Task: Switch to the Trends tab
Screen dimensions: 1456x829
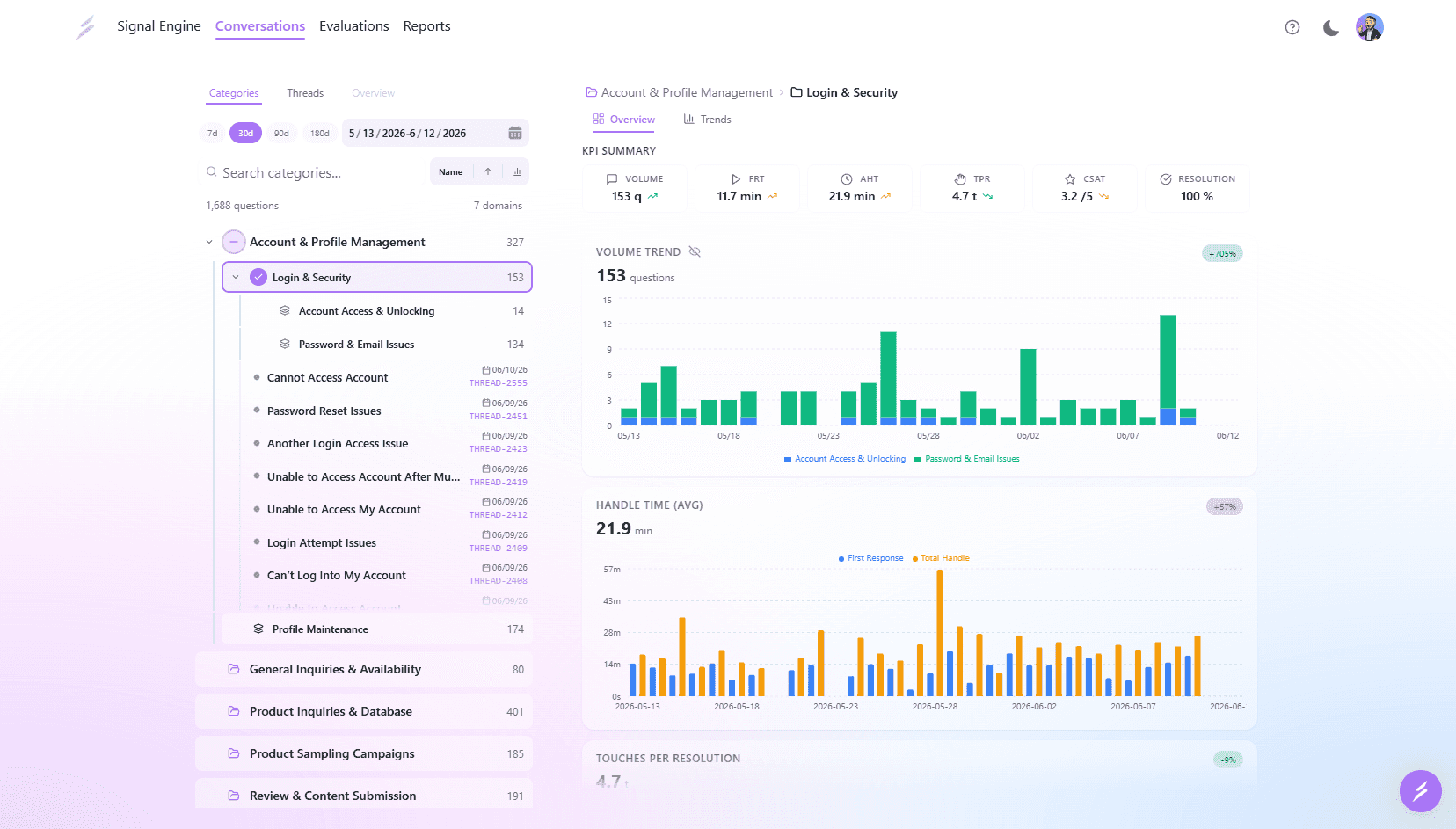Action: pos(708,119)
